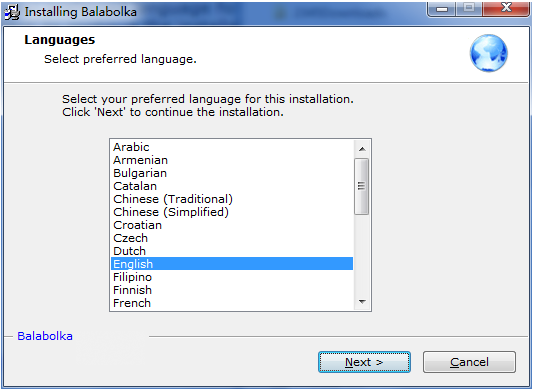
Task: Choose Bulgarian from the list
Action: [x=232, y=173]
